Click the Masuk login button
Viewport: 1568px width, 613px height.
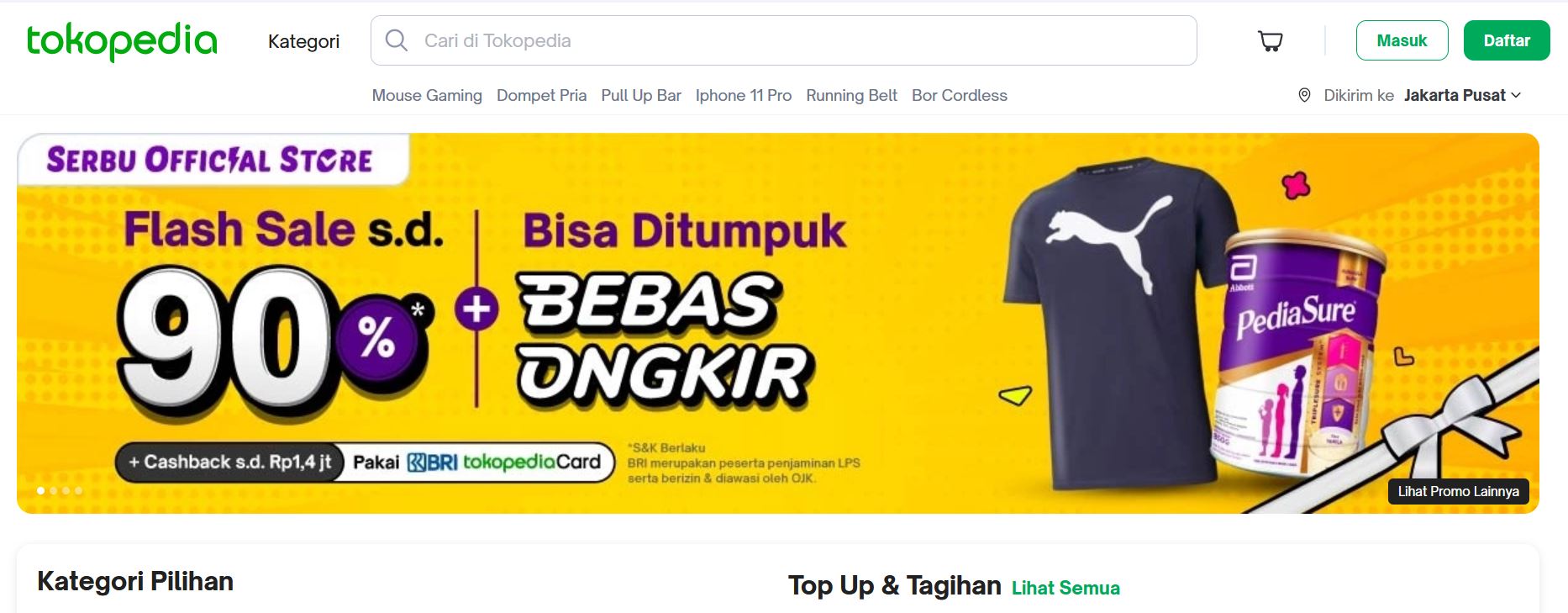[x=1402, y=40]
